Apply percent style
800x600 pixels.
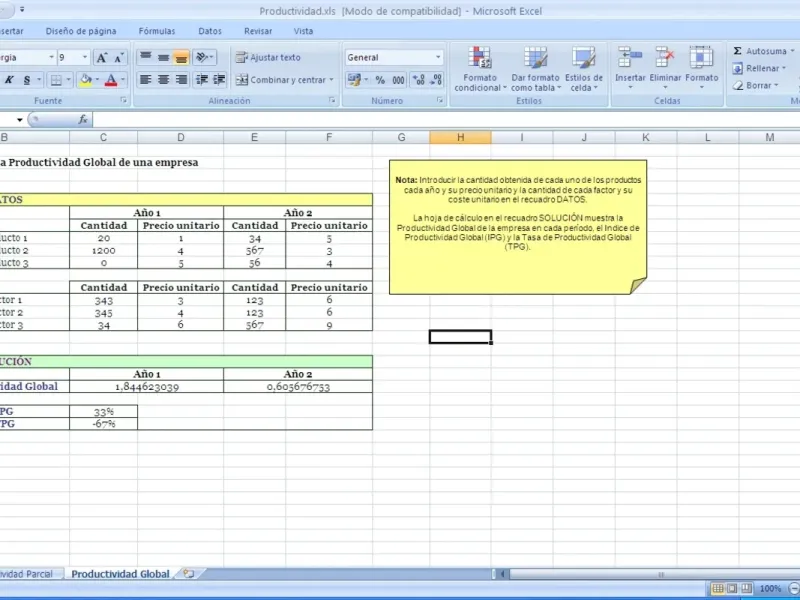(x=380, y=80)
